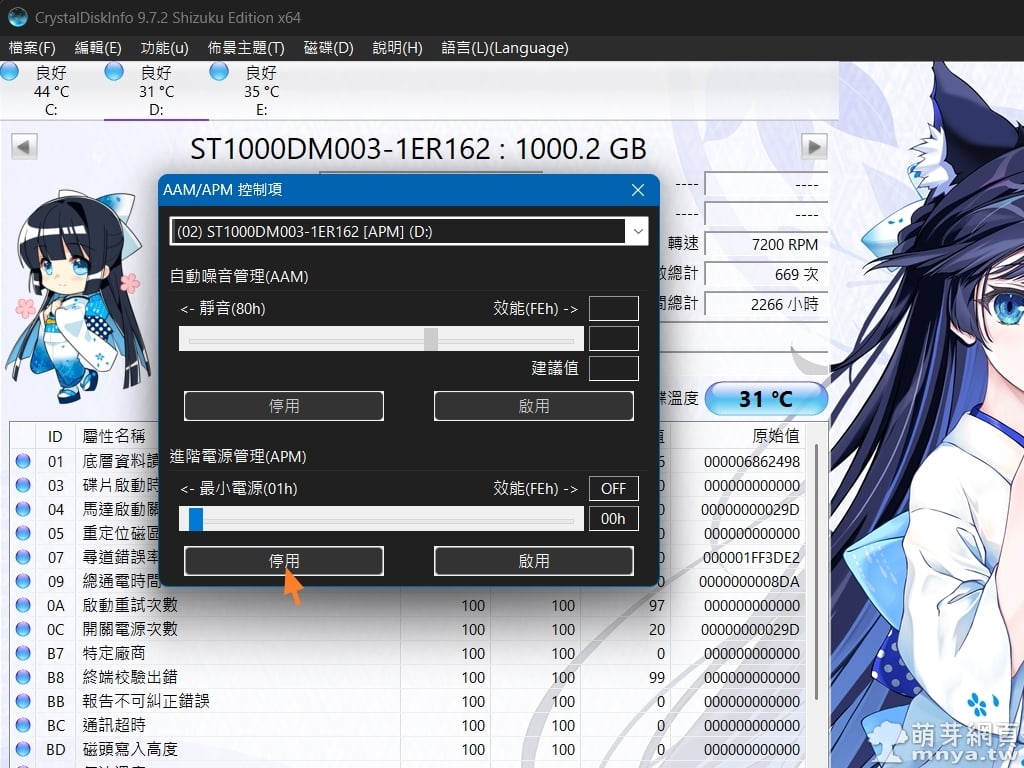This screenshot has height=768, width=1024.
Task: Open the disk selection dropdown in the dialog
Action: pyautogui.click(x=637, y=231)
